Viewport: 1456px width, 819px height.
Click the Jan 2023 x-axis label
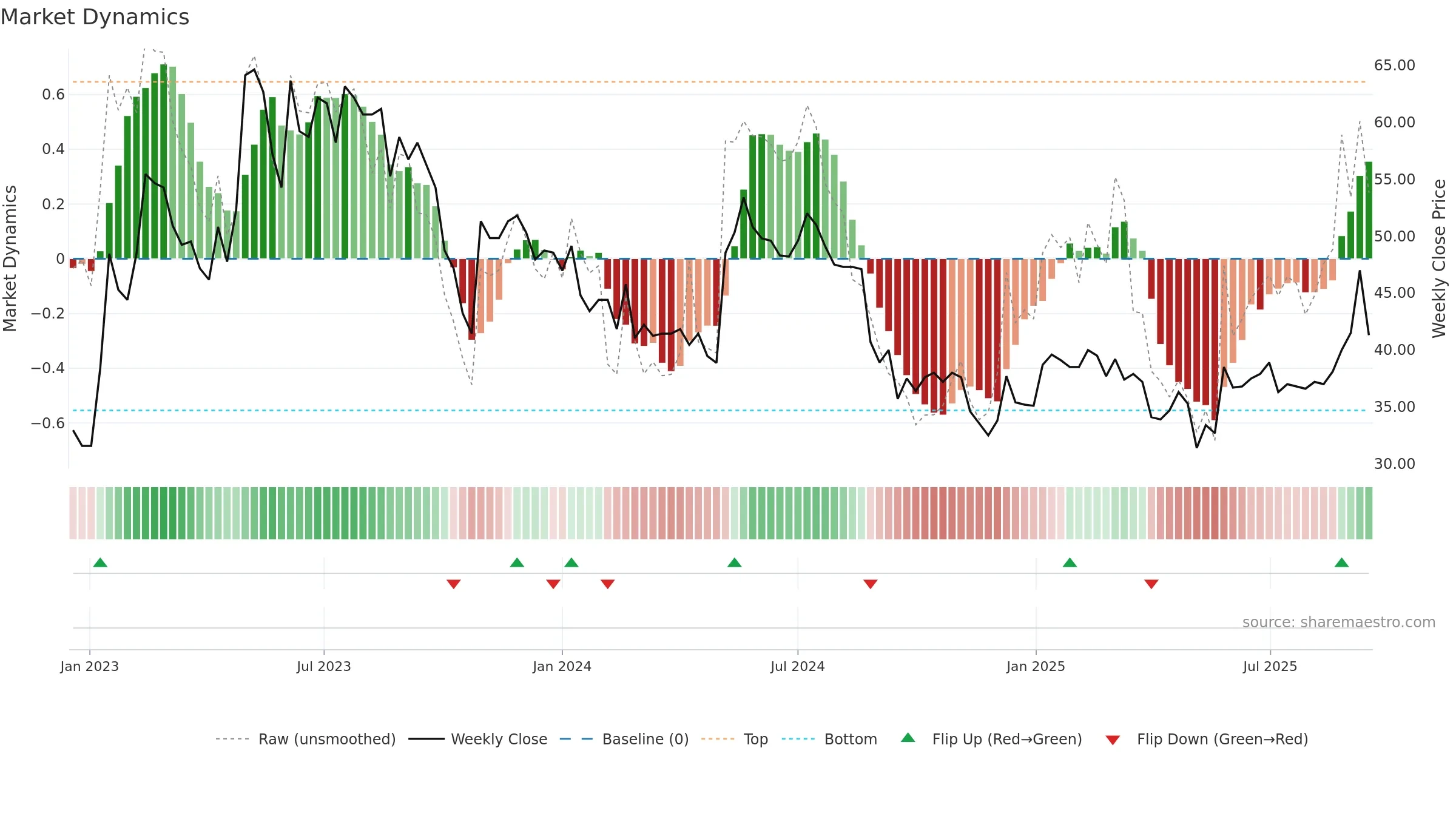click(90, 666)
